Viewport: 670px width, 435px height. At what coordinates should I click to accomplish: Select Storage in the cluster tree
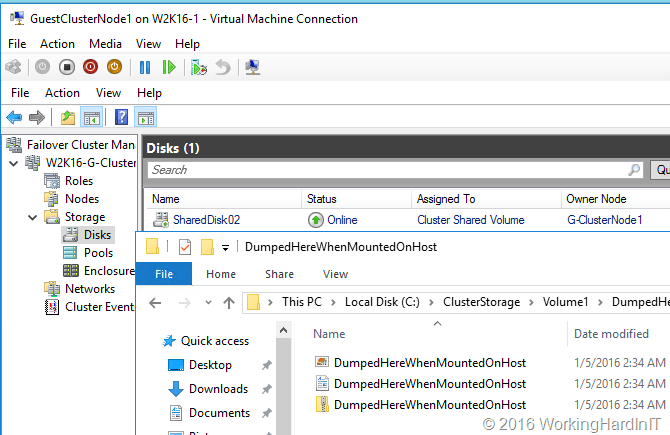[75, 217]
